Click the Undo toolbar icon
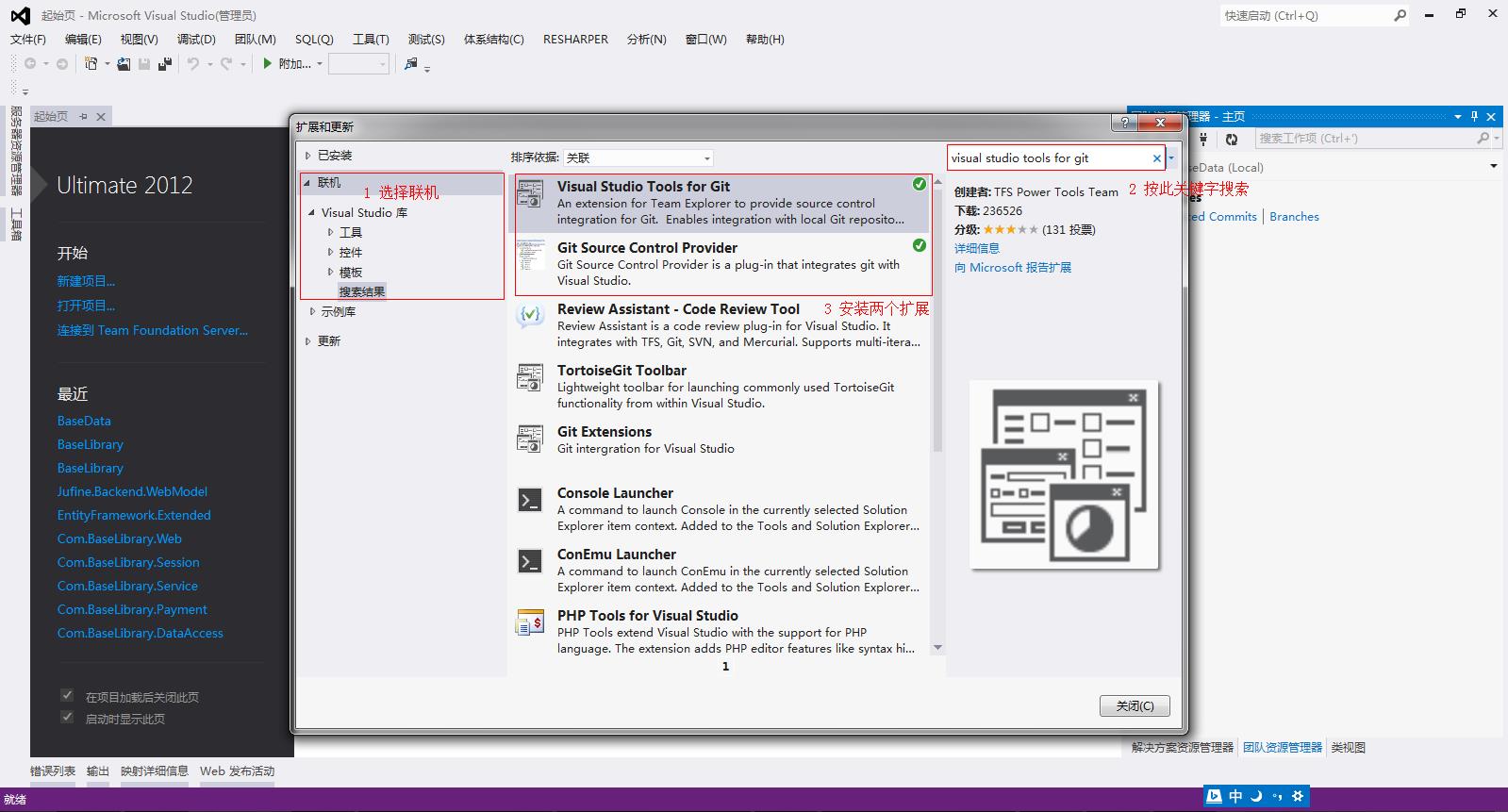The height and width of the screenshot is (812, 1508). click(193, 63)
